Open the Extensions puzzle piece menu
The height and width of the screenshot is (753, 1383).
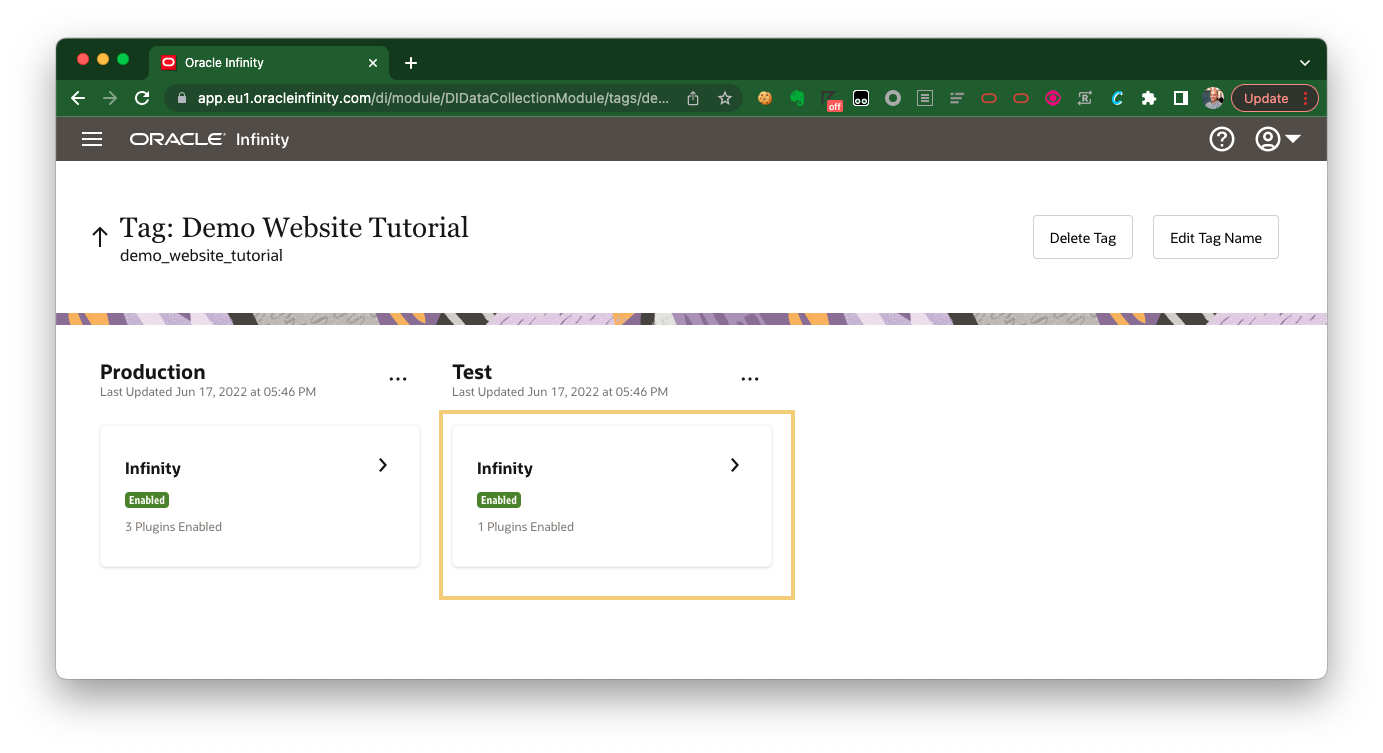[1149, 98]
